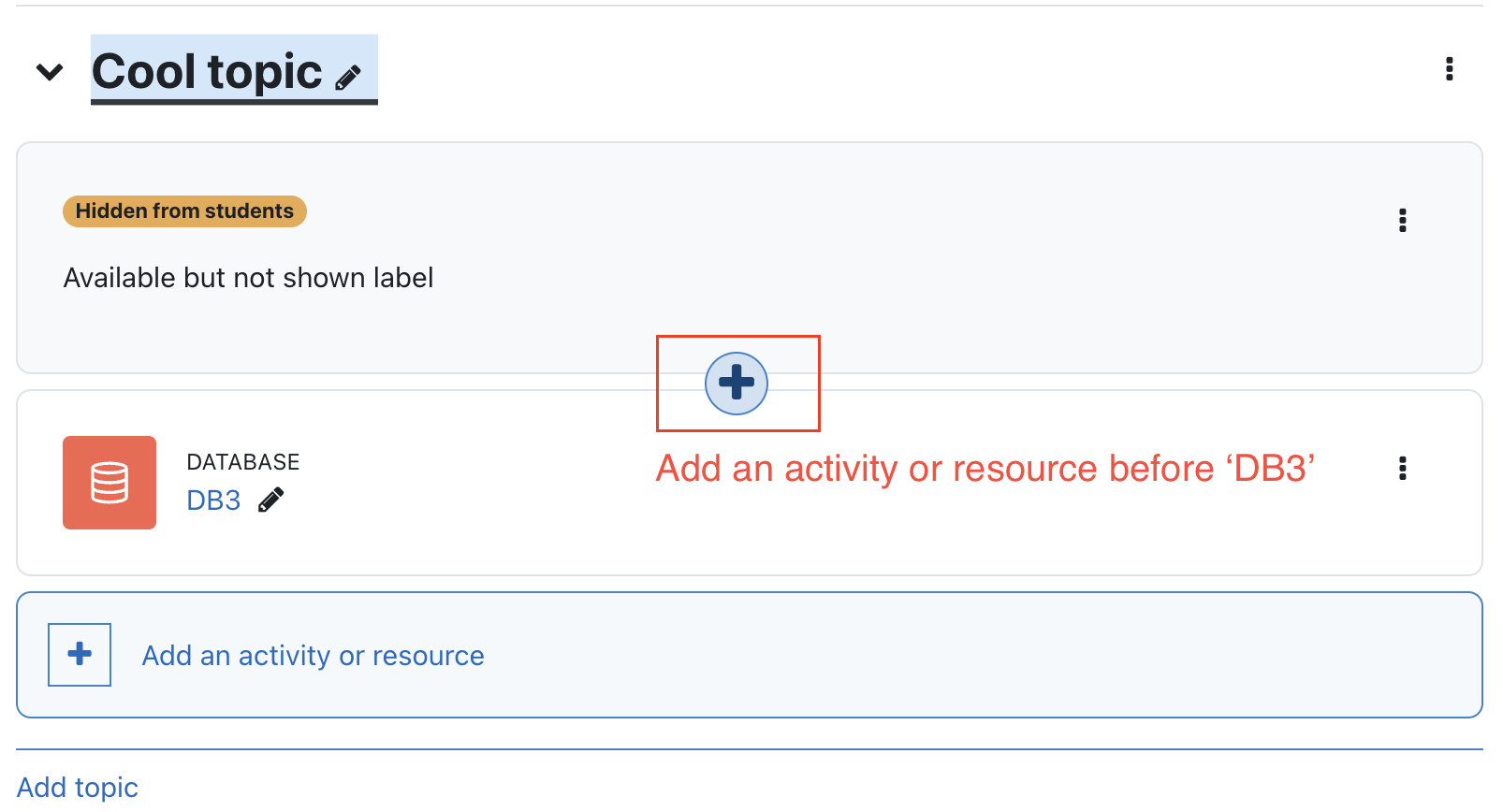Click the circular plus button above DB3

[737, 384]
